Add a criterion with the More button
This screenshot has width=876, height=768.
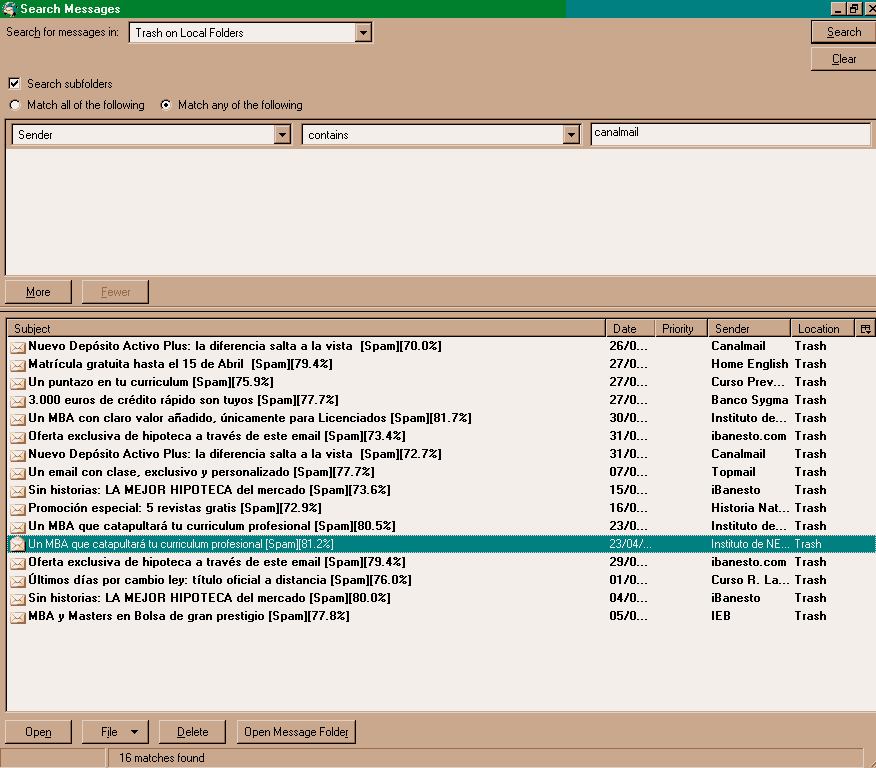[39, 292]
